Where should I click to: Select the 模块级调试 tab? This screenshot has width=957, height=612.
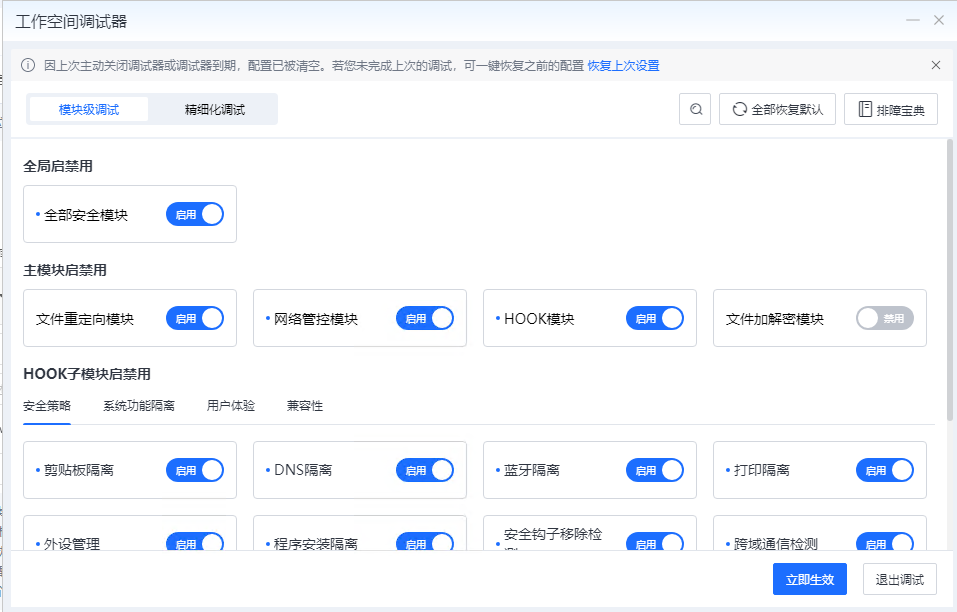(89, 110)
